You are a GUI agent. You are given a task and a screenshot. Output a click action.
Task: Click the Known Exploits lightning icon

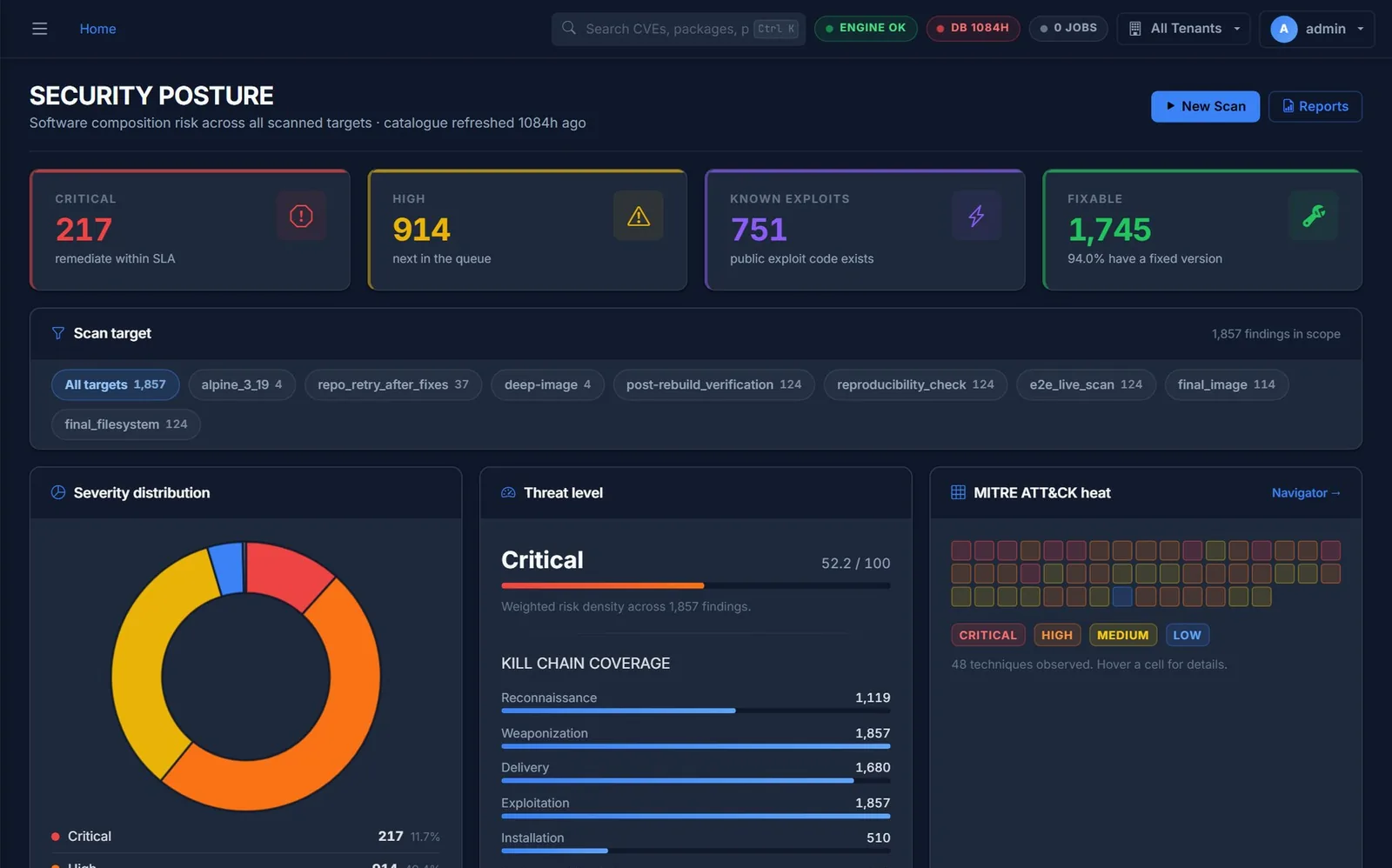(976, 216)
